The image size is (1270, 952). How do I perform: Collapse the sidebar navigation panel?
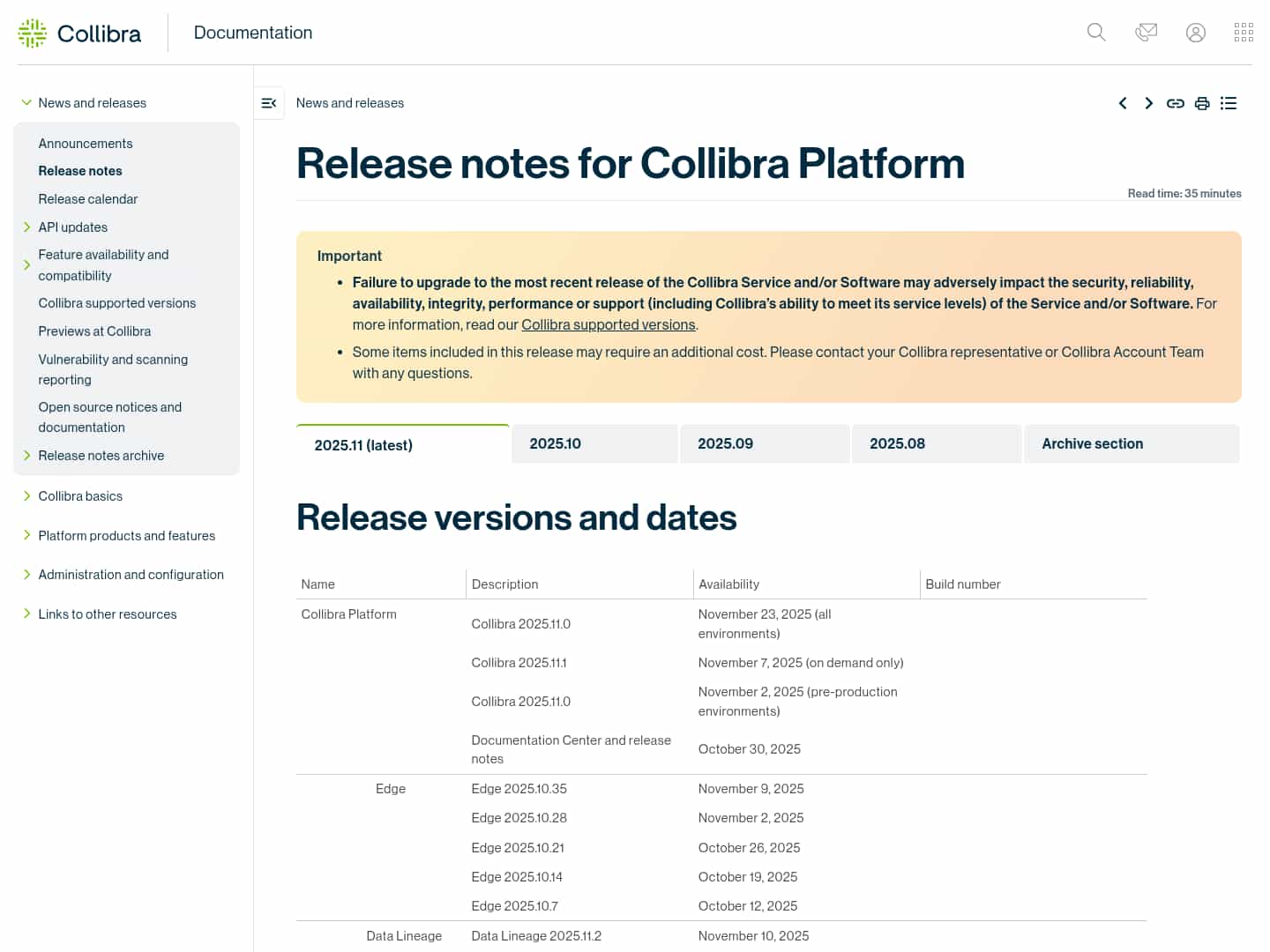pos(269,103)
